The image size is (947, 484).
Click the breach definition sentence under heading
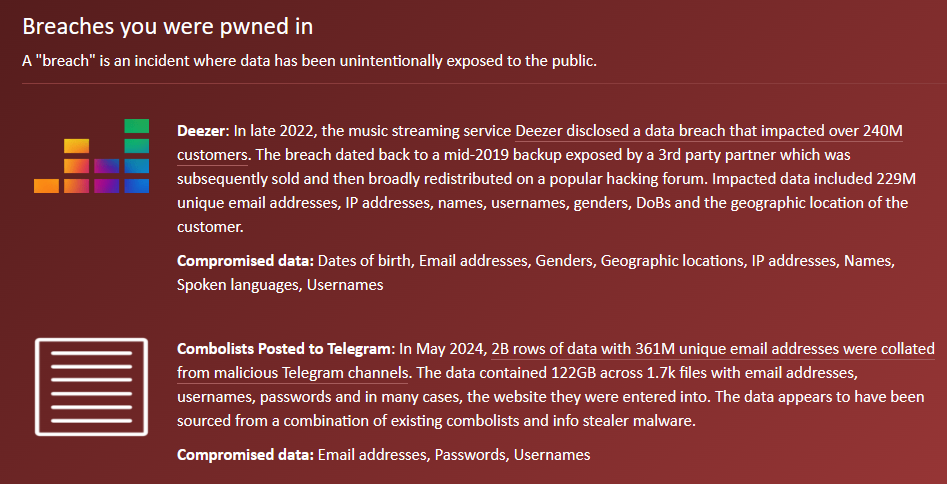309,61
